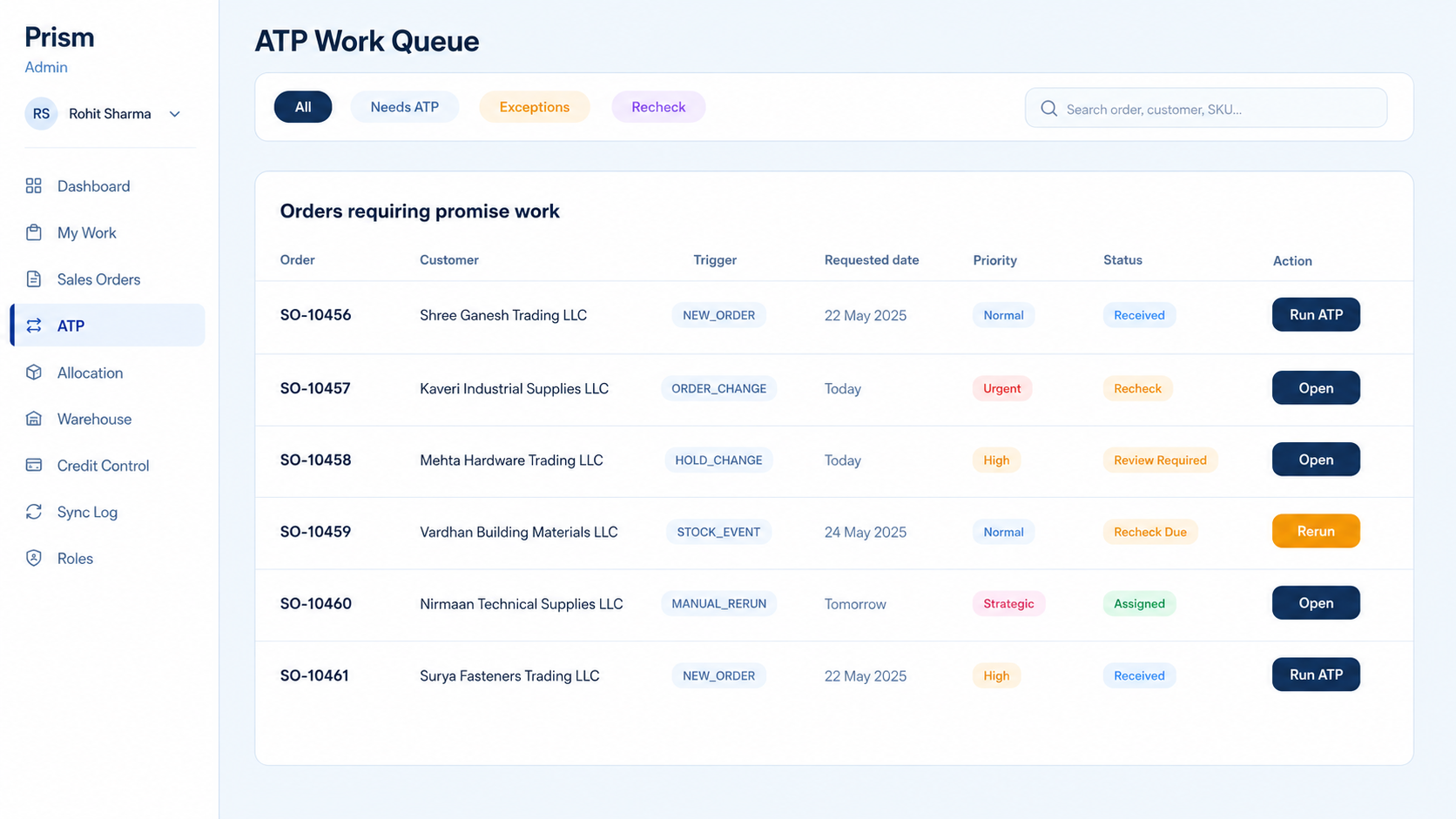Go to My Work
This screenshot has width=1456, height=819.
[x=107, y=232]
